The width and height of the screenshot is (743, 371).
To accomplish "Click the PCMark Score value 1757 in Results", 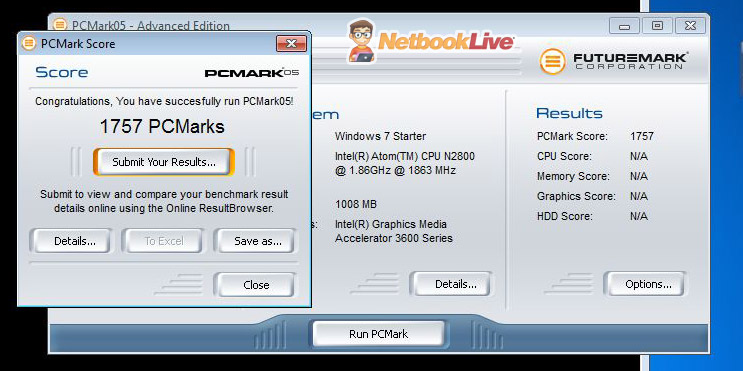I will click(x=642, y=136).
